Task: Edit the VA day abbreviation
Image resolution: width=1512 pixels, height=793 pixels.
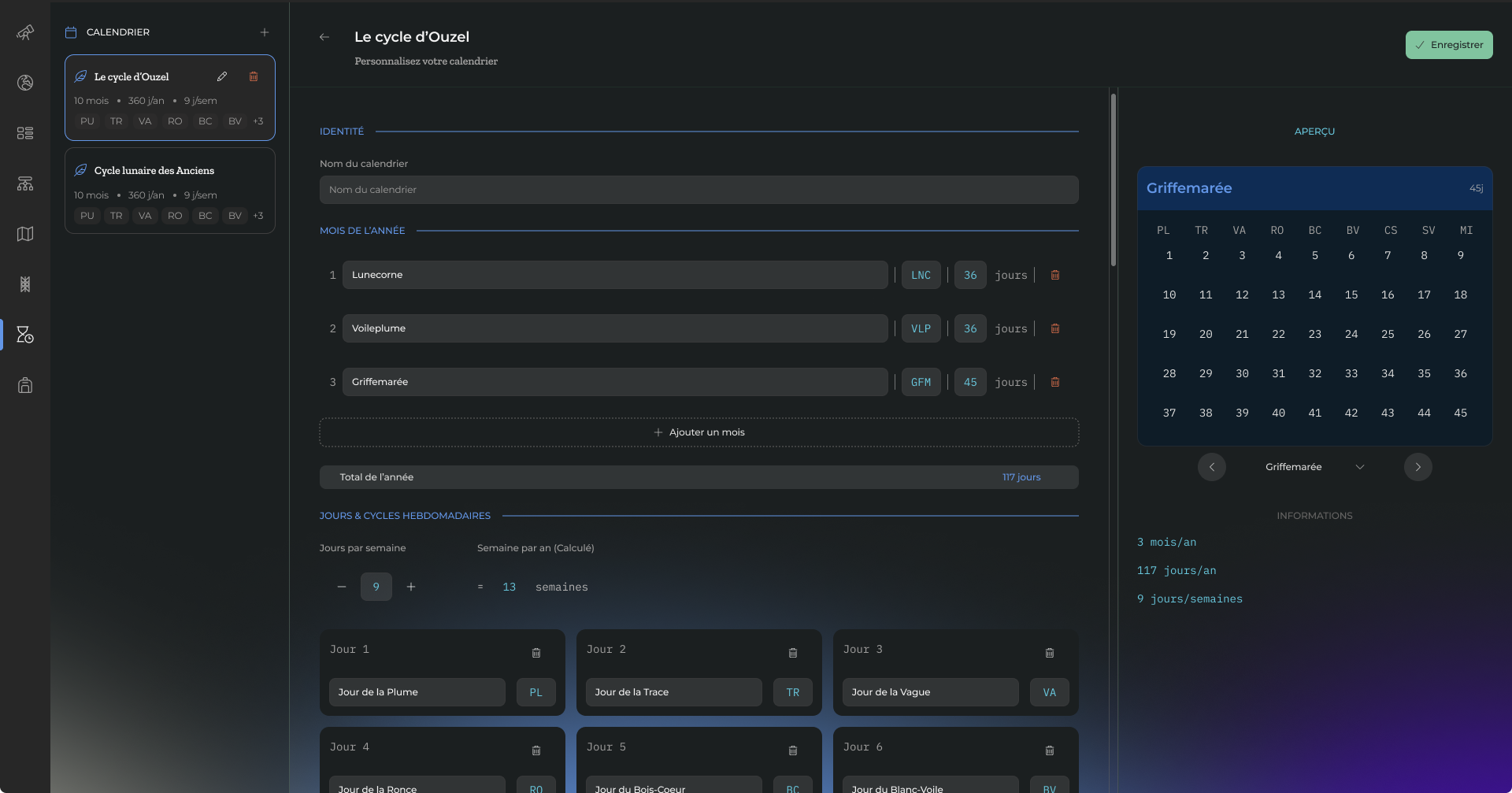Action: pyautogui.click(x=1050, y=692)
